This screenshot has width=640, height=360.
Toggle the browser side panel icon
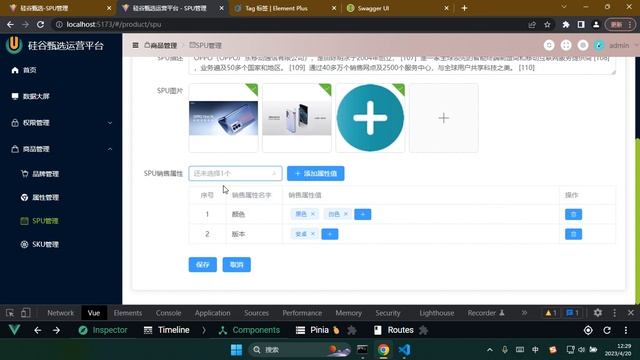[581, 24]
